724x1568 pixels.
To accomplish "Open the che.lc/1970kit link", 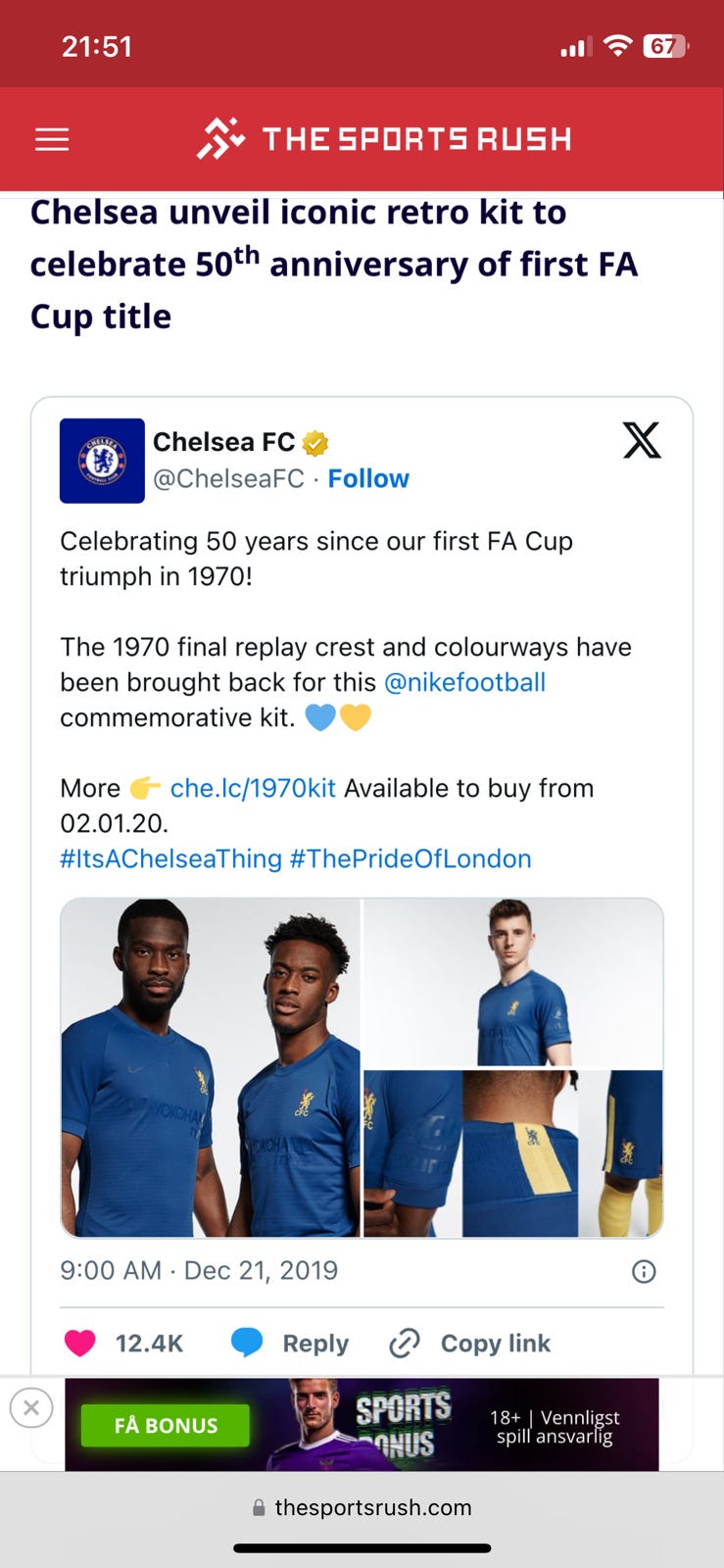I will [x=253, y=788].
